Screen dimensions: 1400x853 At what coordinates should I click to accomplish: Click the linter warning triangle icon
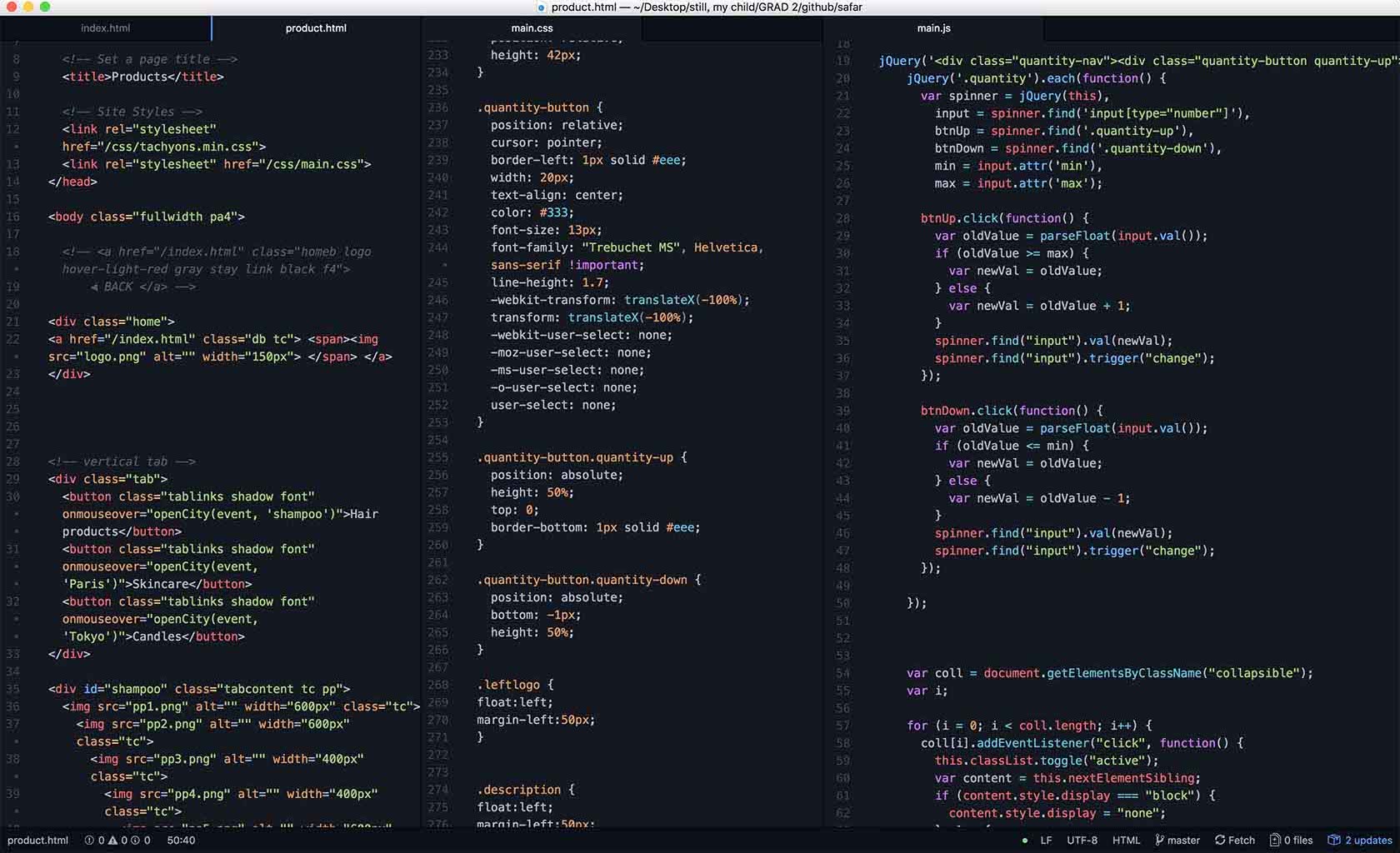pyautogui.click(x=112, y=841)
